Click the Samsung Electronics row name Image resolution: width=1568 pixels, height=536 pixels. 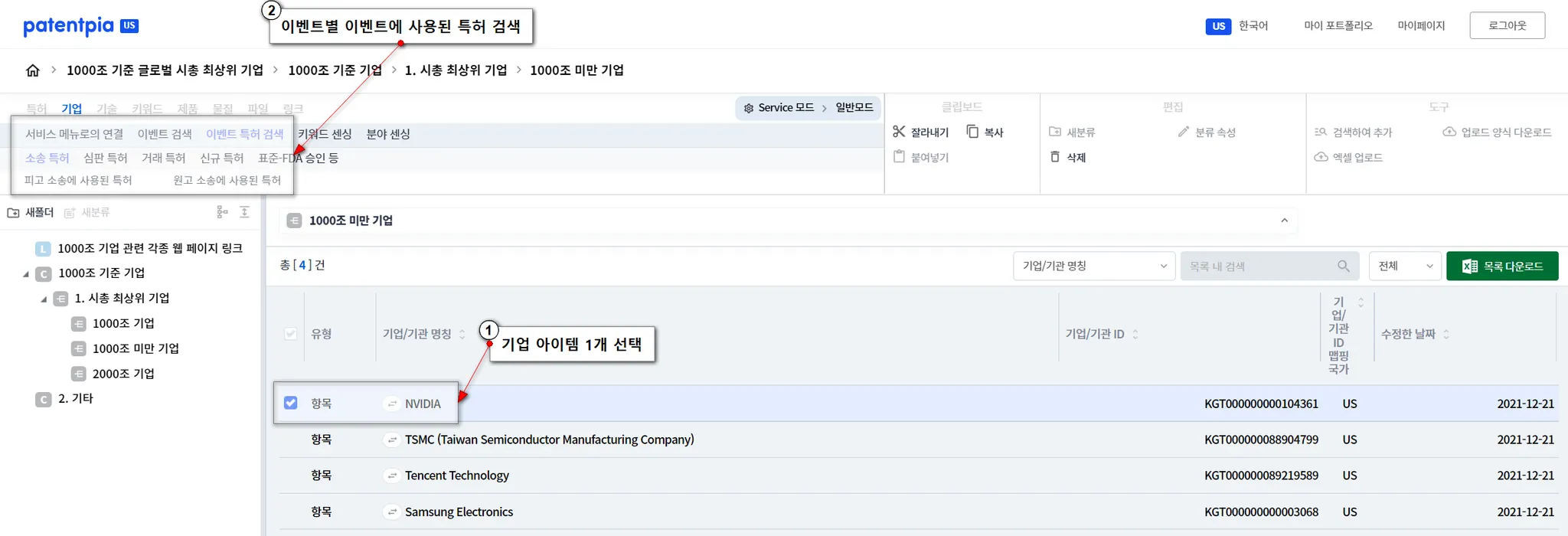click(x=459, y=511)
